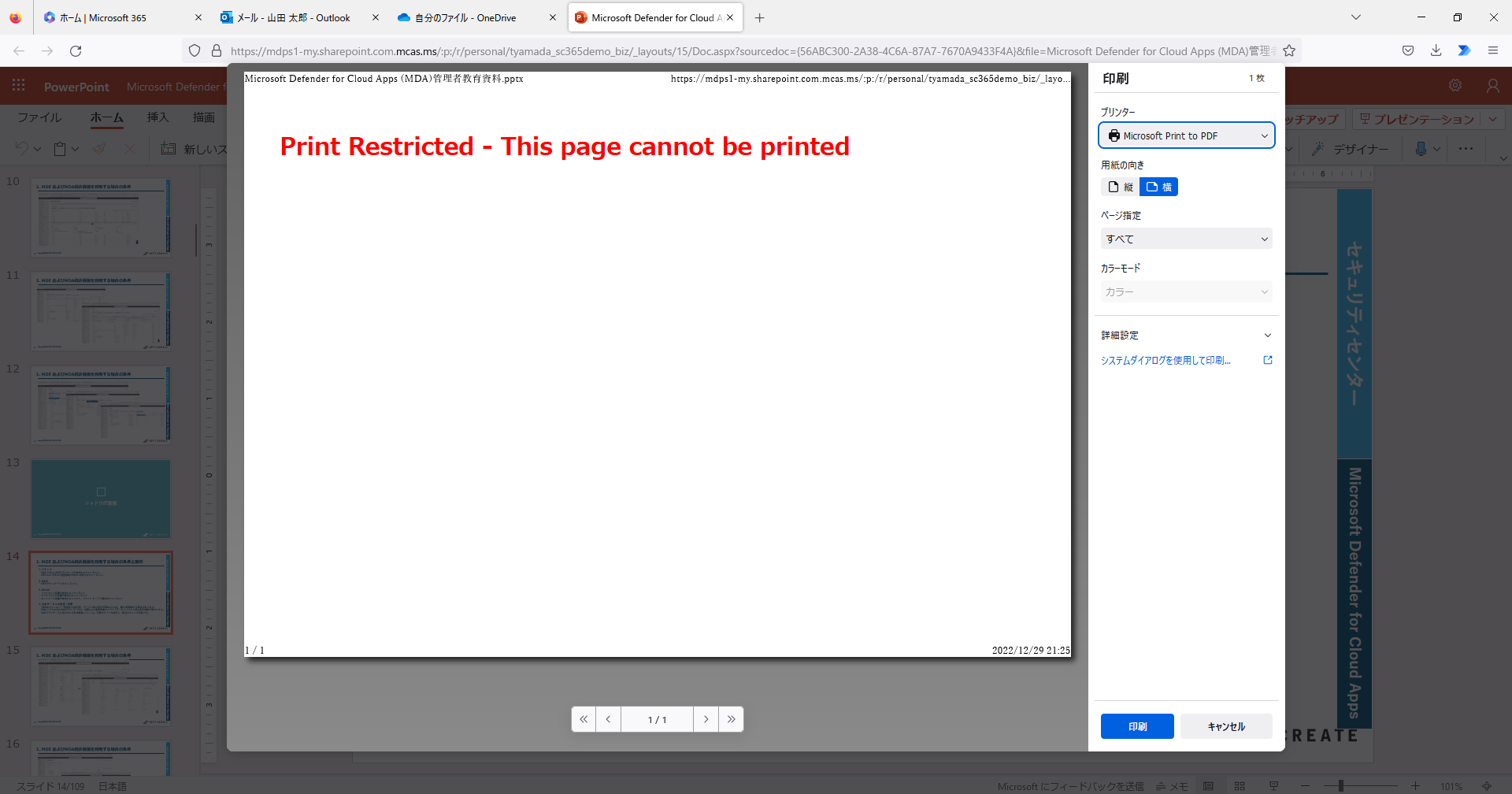Switch to slide sorter grid view icon

click(1240, 786)
